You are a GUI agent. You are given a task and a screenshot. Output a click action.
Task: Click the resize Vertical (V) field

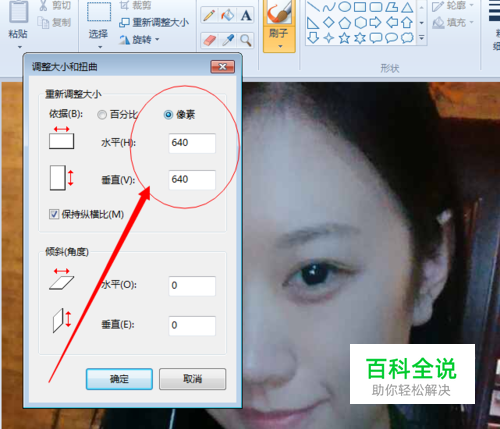tap(192, 180)
